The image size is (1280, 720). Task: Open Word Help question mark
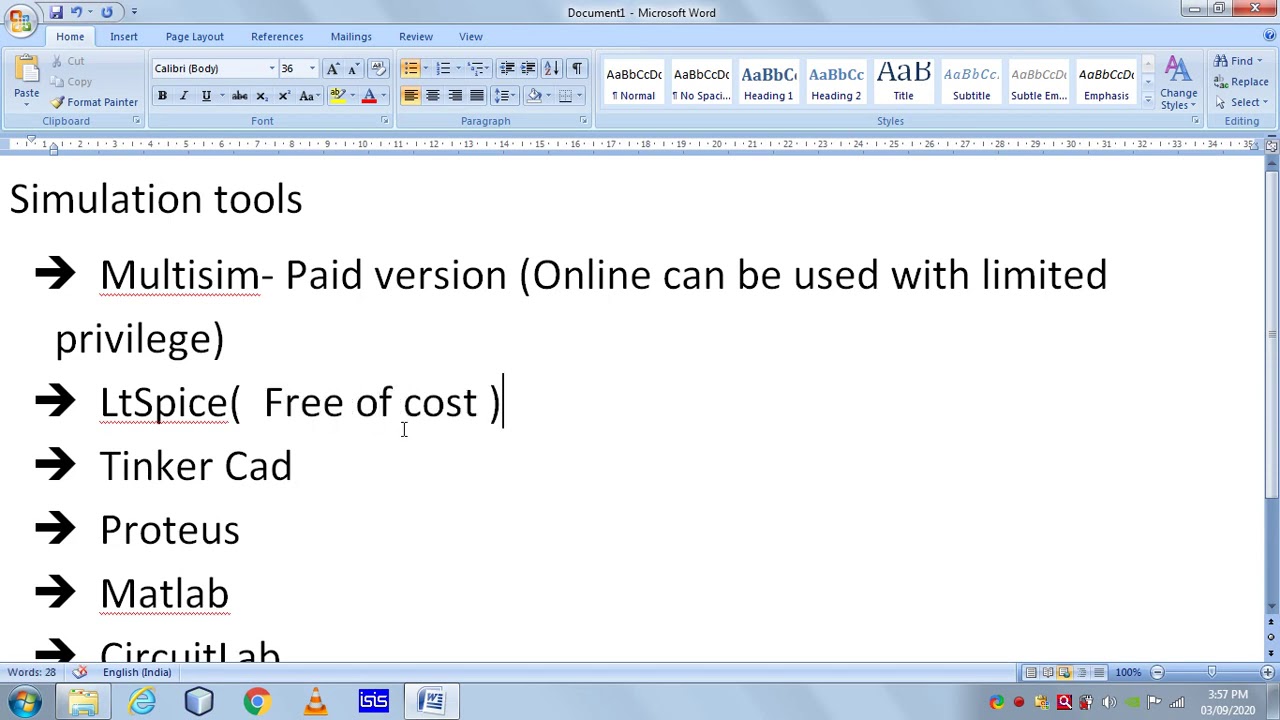coord(1270,36)
